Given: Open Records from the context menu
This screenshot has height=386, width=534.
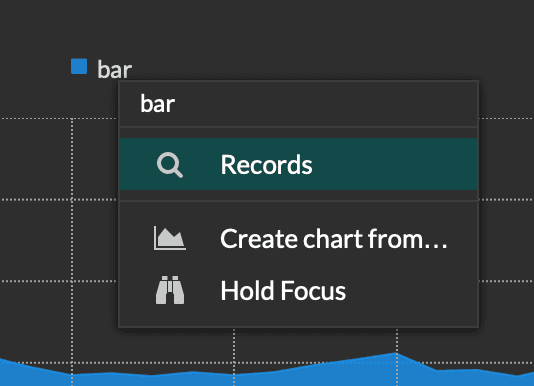Looking at the screenshot, I should (298, 164).
